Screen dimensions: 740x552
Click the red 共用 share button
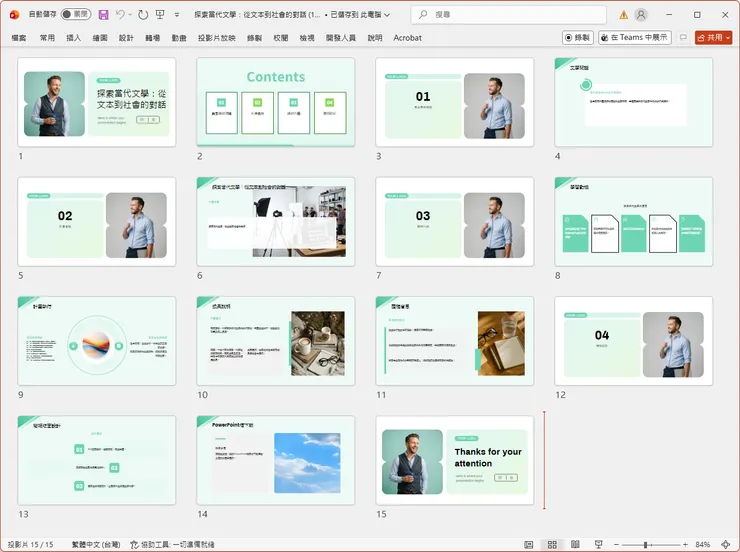pos(710,38)
